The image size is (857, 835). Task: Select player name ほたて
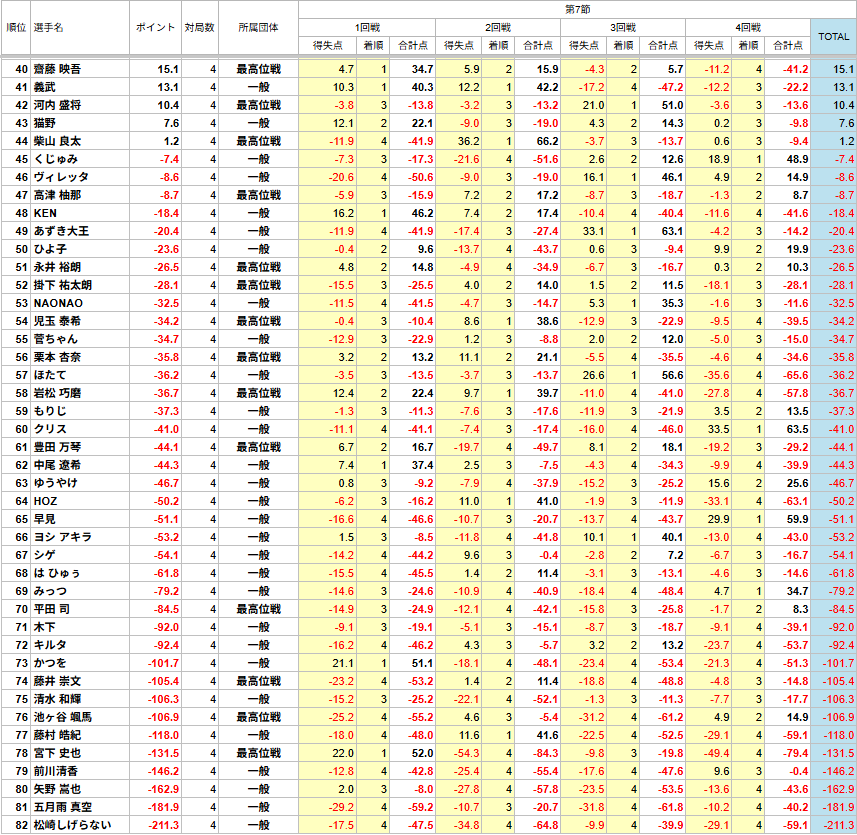pos(50,375)
